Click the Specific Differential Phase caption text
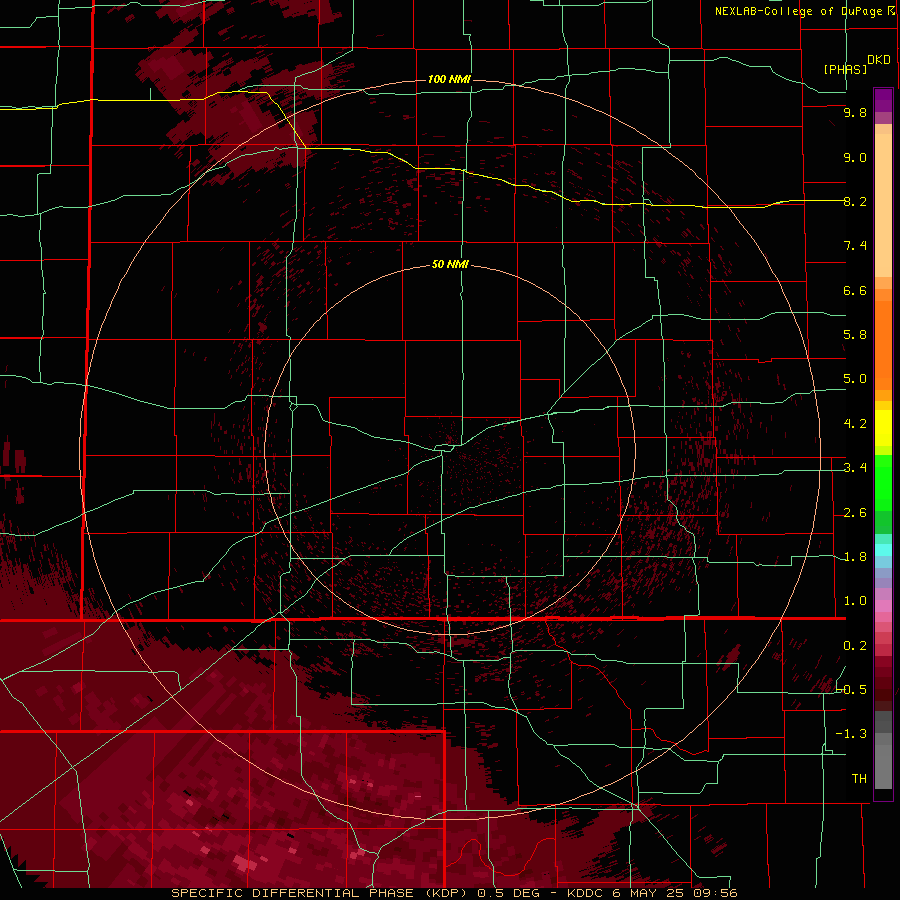The image size is (900, 900). pos(454,893)
